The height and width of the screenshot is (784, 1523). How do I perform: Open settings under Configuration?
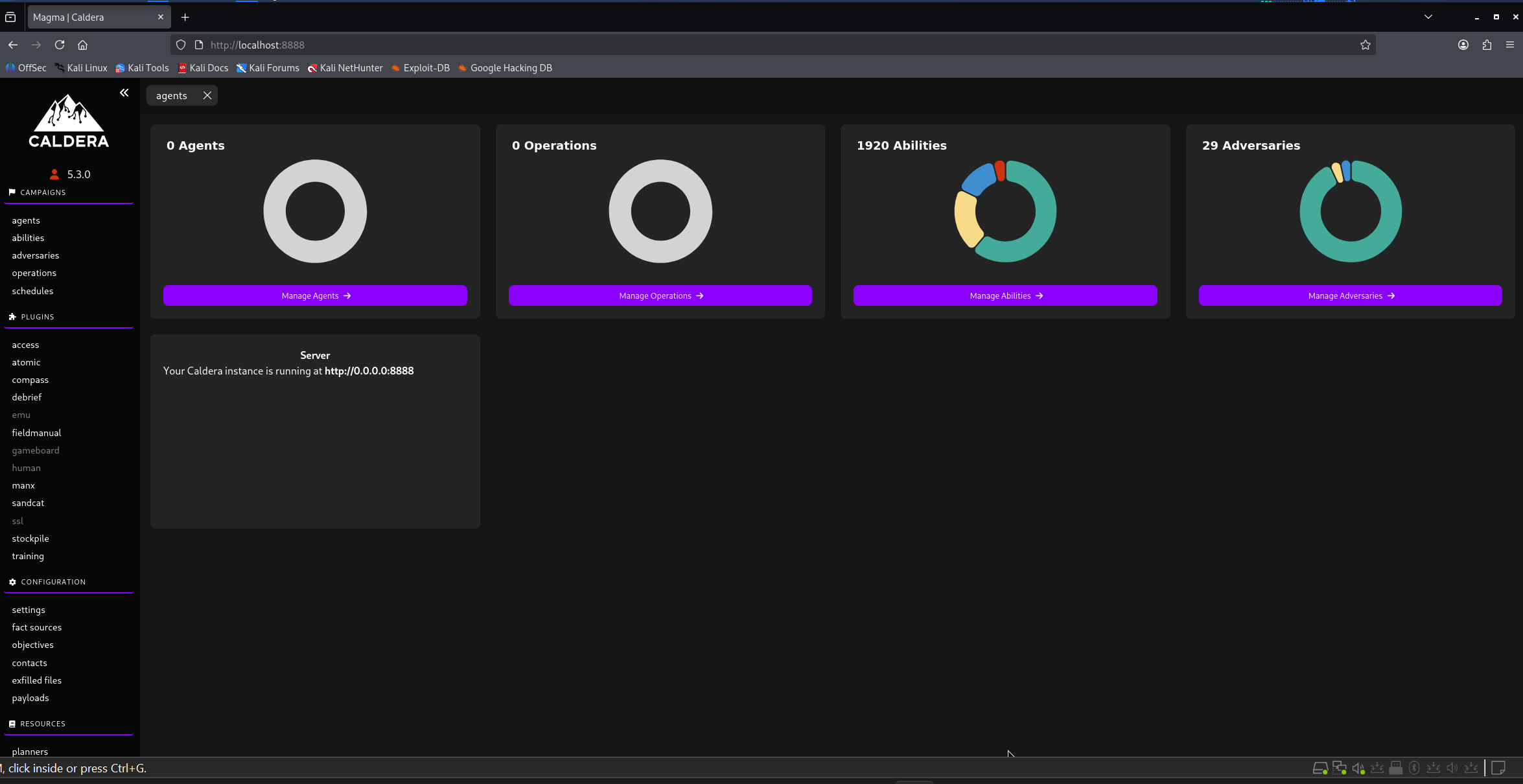[x=29, y=610]
